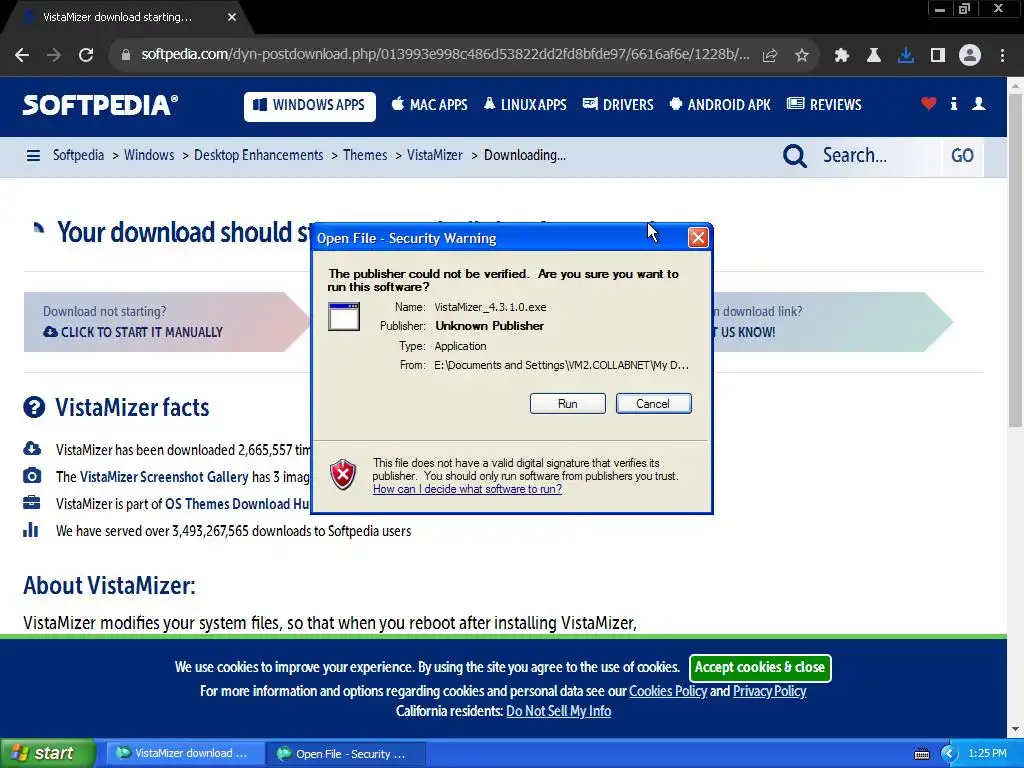1024x768 pixels.
Task: Open the Reviews section
Action: [824, 104]
